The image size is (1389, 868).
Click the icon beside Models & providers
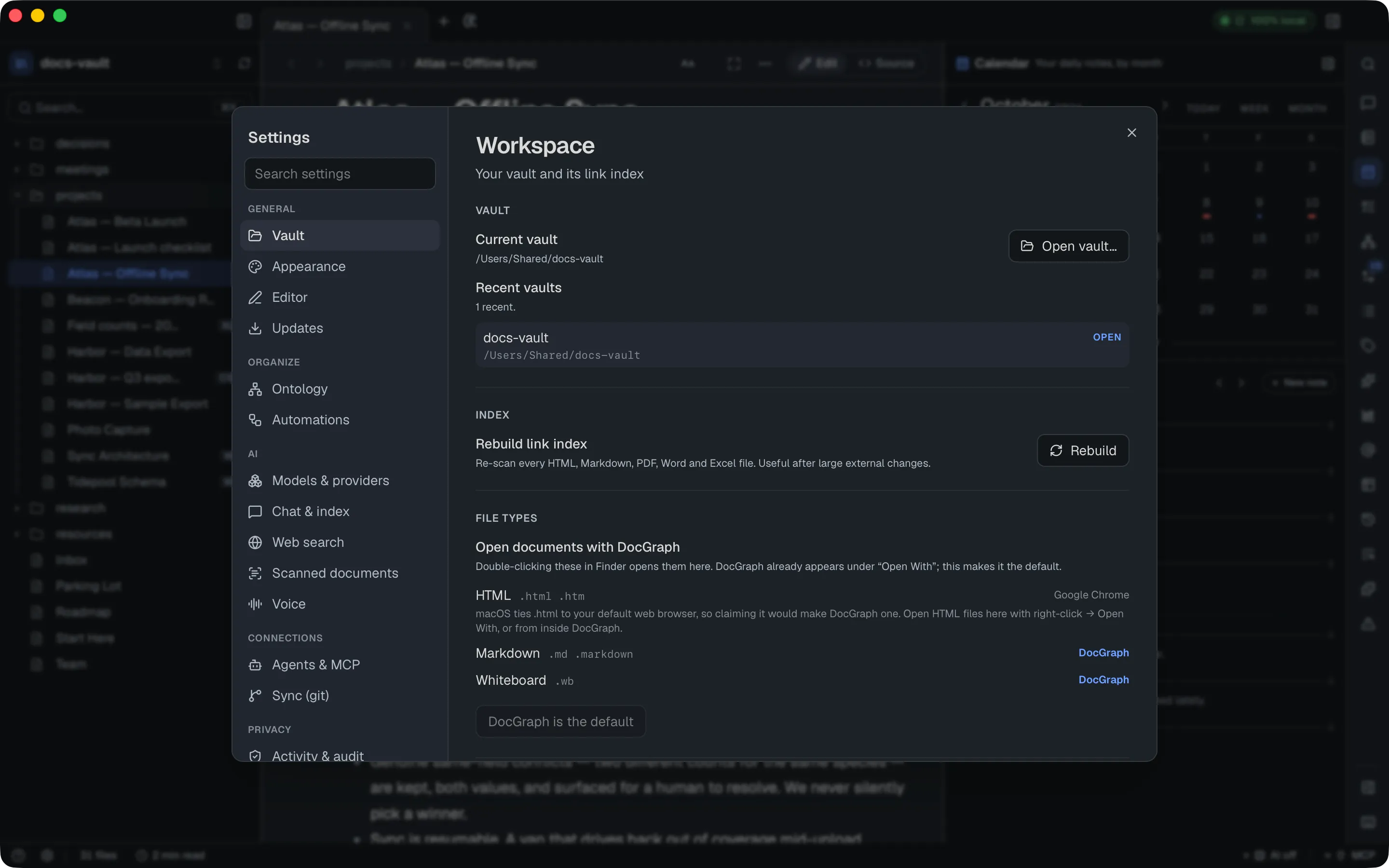[x=256, y=481]
